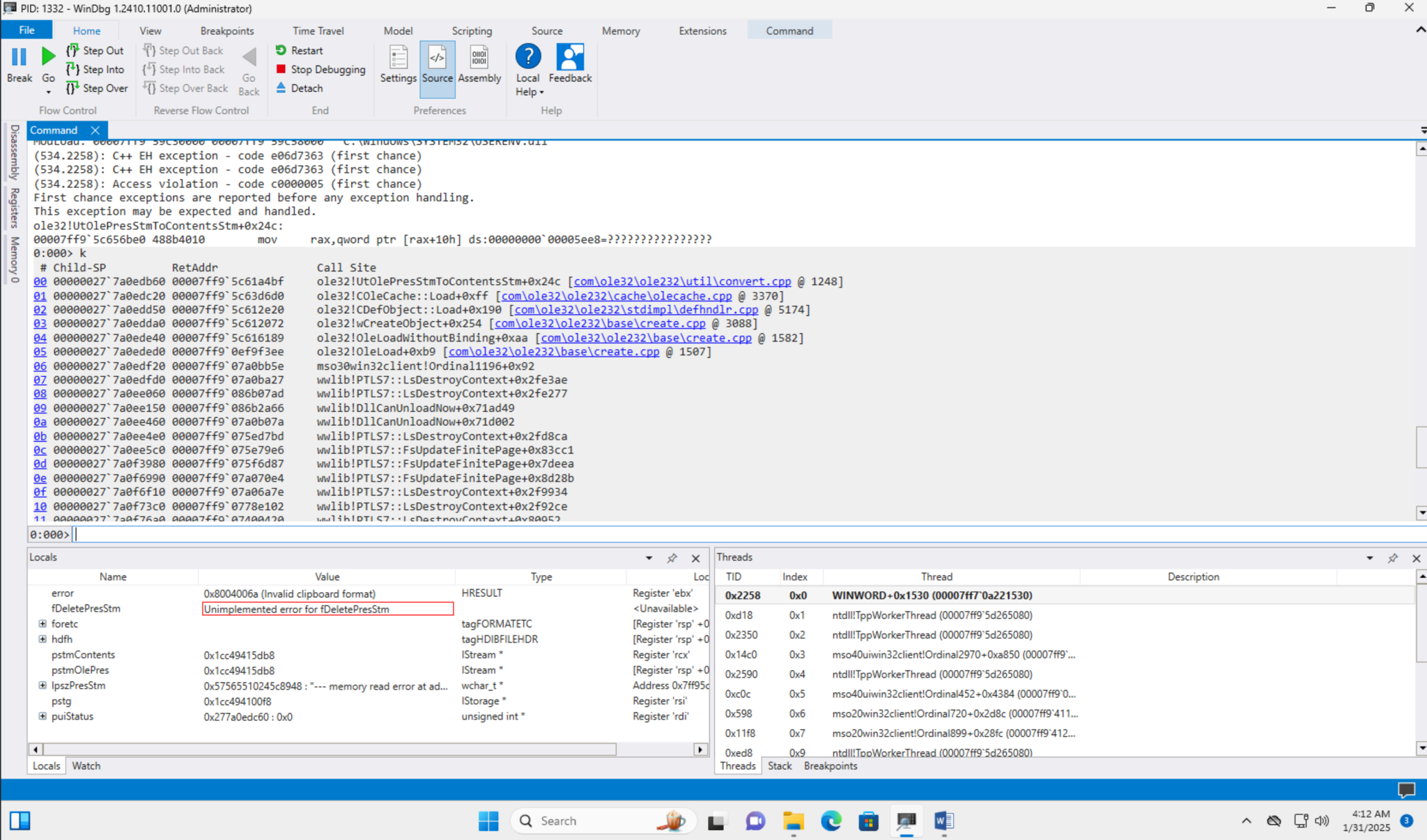Click stack frame 06 link
This screenshot has width=1427, height=840.
click(x=40, y=366)
